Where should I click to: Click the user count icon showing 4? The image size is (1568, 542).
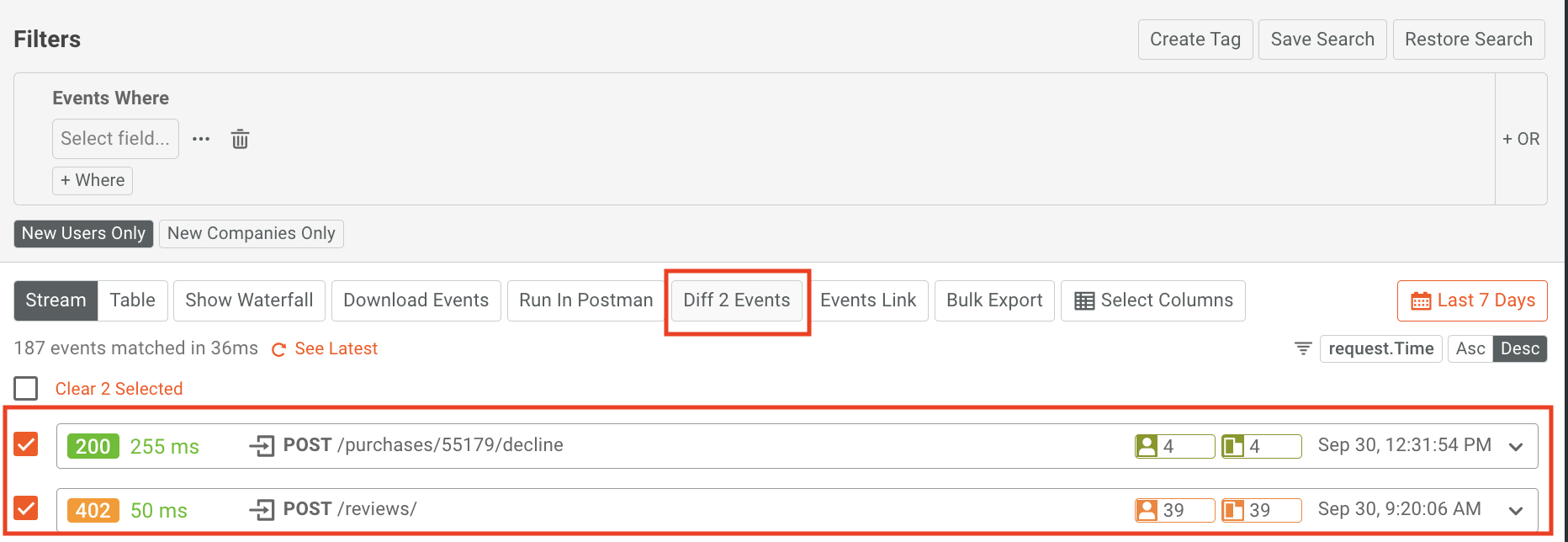point(1151,446)
